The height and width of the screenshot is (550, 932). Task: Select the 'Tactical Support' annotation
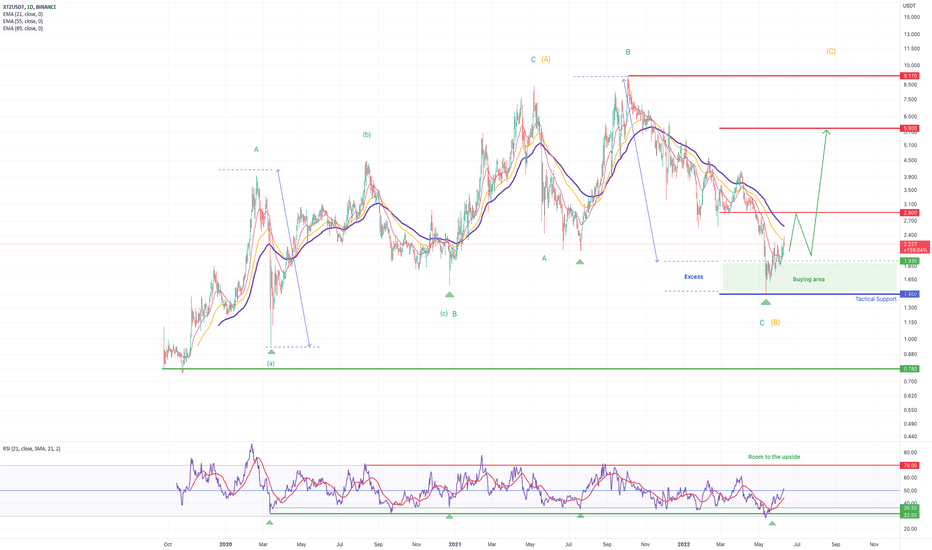[876, 299]
